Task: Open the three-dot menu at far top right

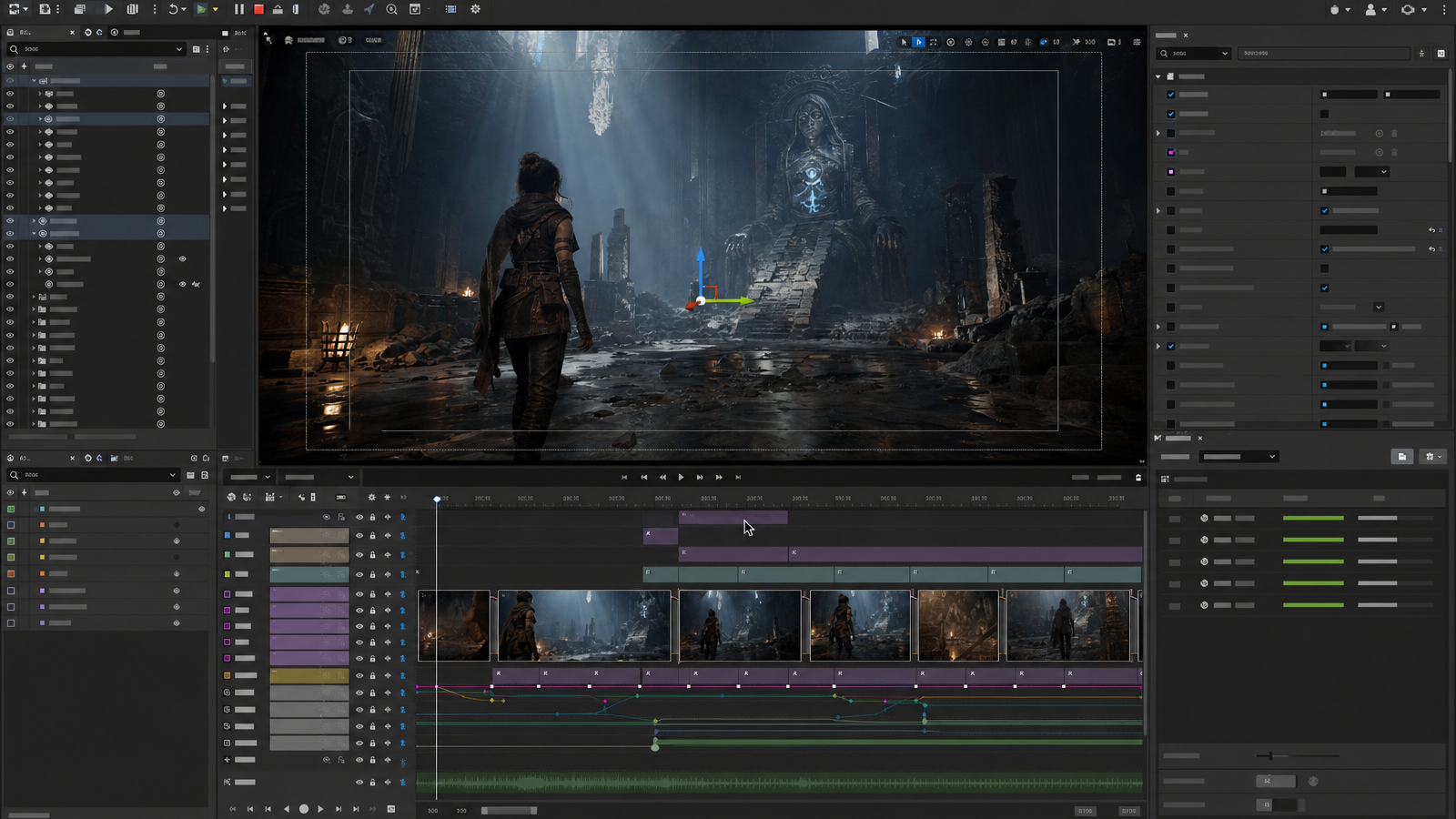Action: click(1444, 9)
